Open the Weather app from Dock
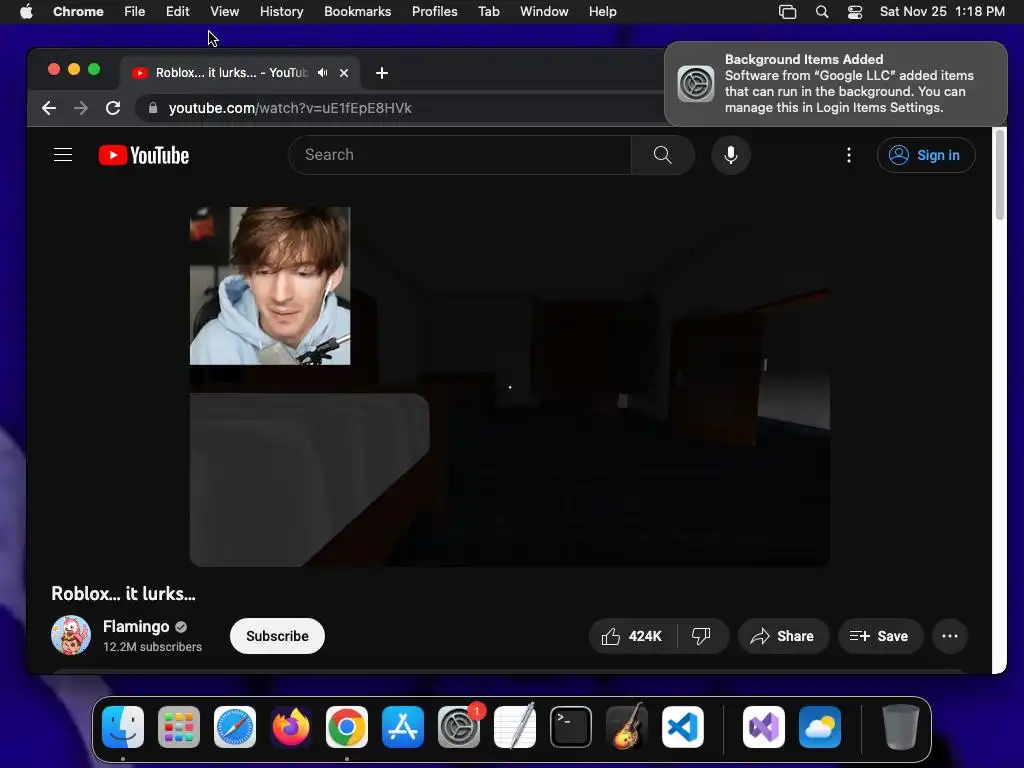This screenshot has height=768, width=1024. [x=820, y=727]
